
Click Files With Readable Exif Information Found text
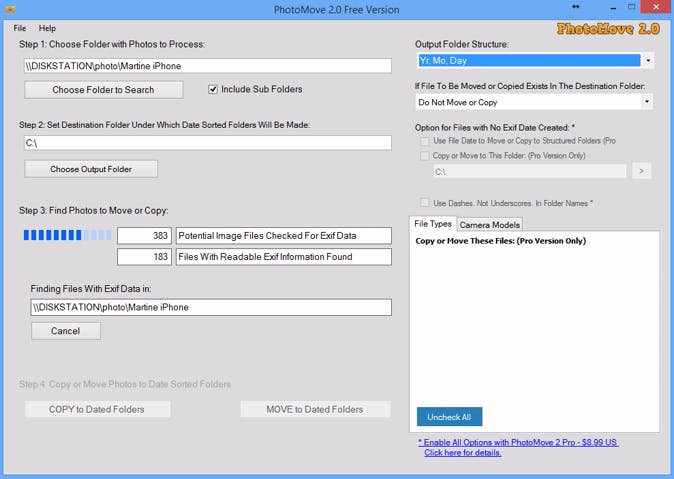[x=265, y=257]
